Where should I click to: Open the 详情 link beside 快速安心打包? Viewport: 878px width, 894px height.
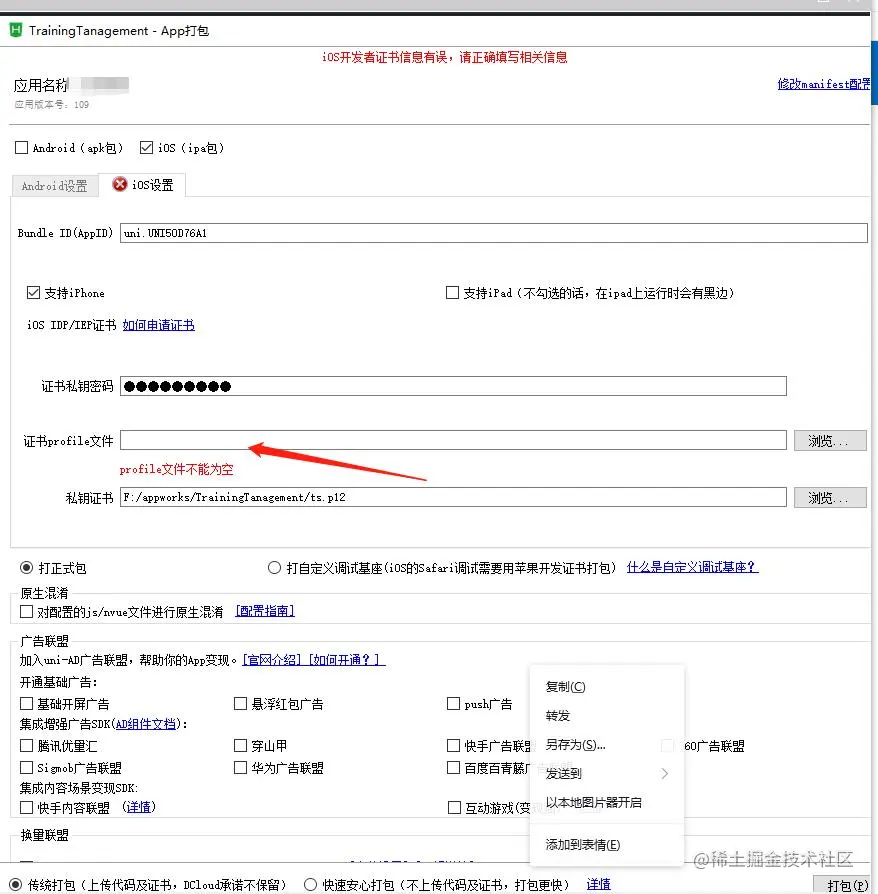point(599,884)
